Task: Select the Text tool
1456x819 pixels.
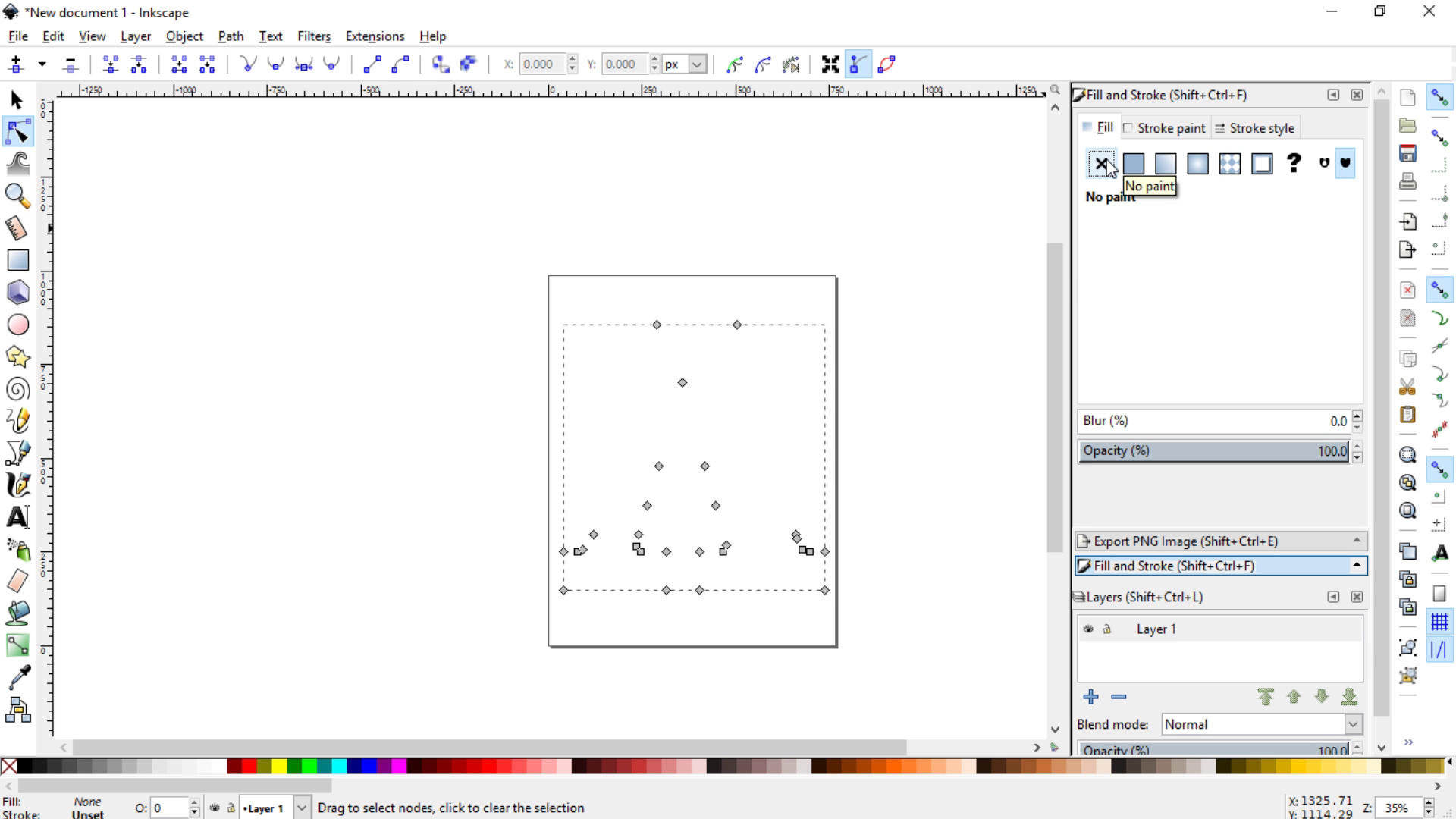Action: coord(18,517)
